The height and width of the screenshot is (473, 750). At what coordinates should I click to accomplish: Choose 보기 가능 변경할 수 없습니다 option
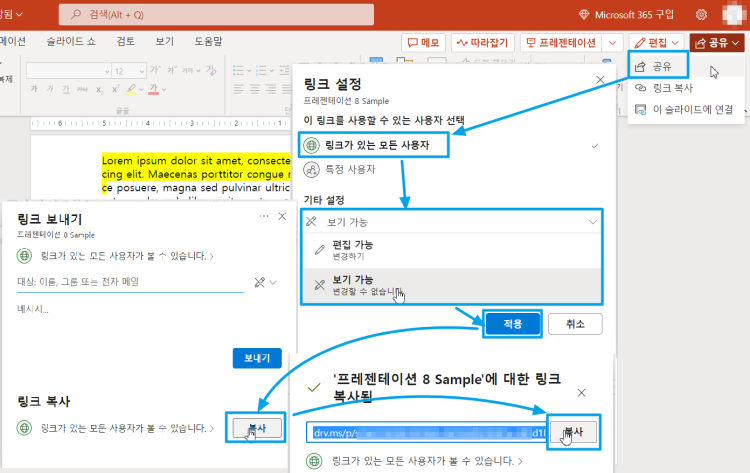(452, 285)
